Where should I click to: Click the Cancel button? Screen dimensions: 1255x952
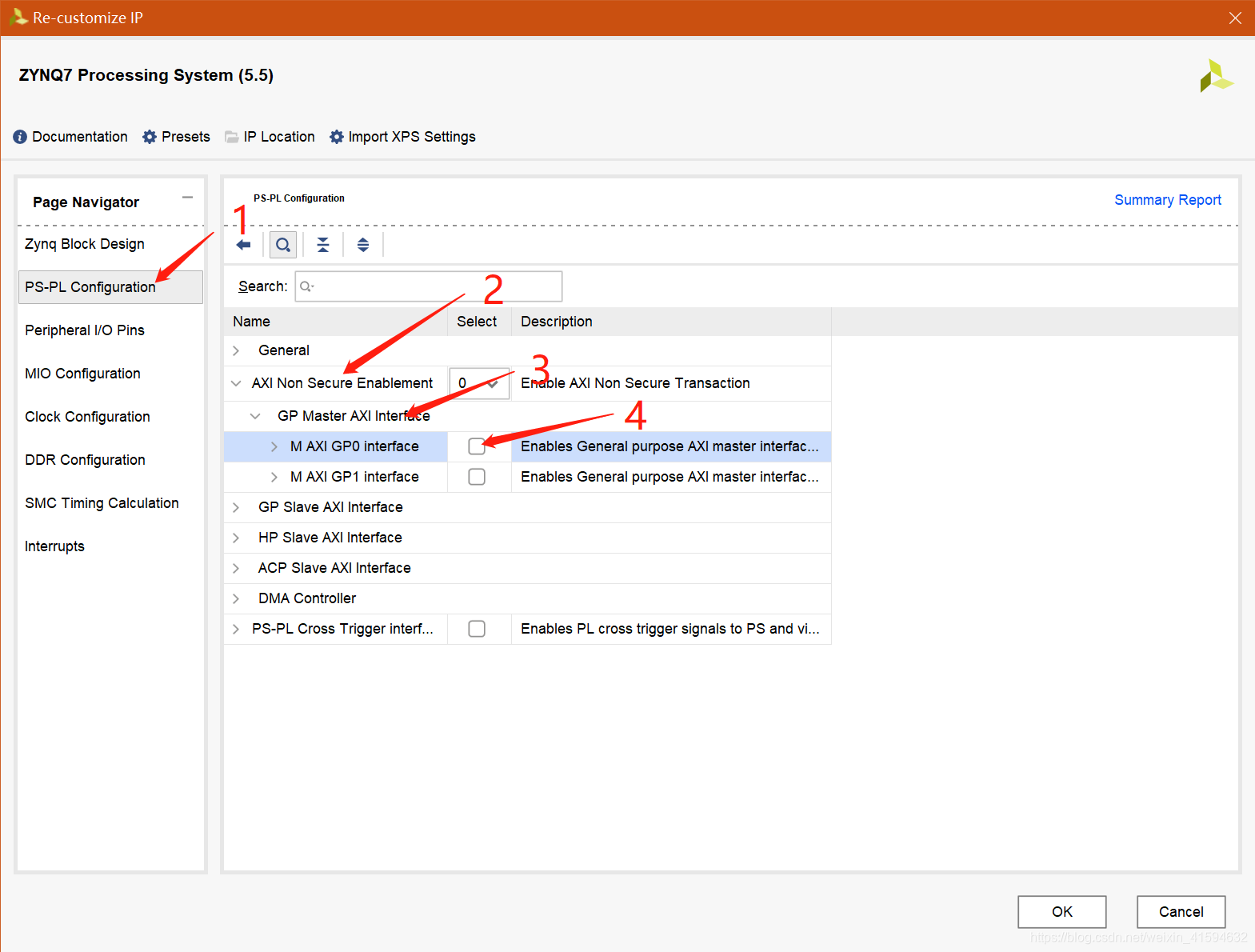click(x=1181, y=912)
